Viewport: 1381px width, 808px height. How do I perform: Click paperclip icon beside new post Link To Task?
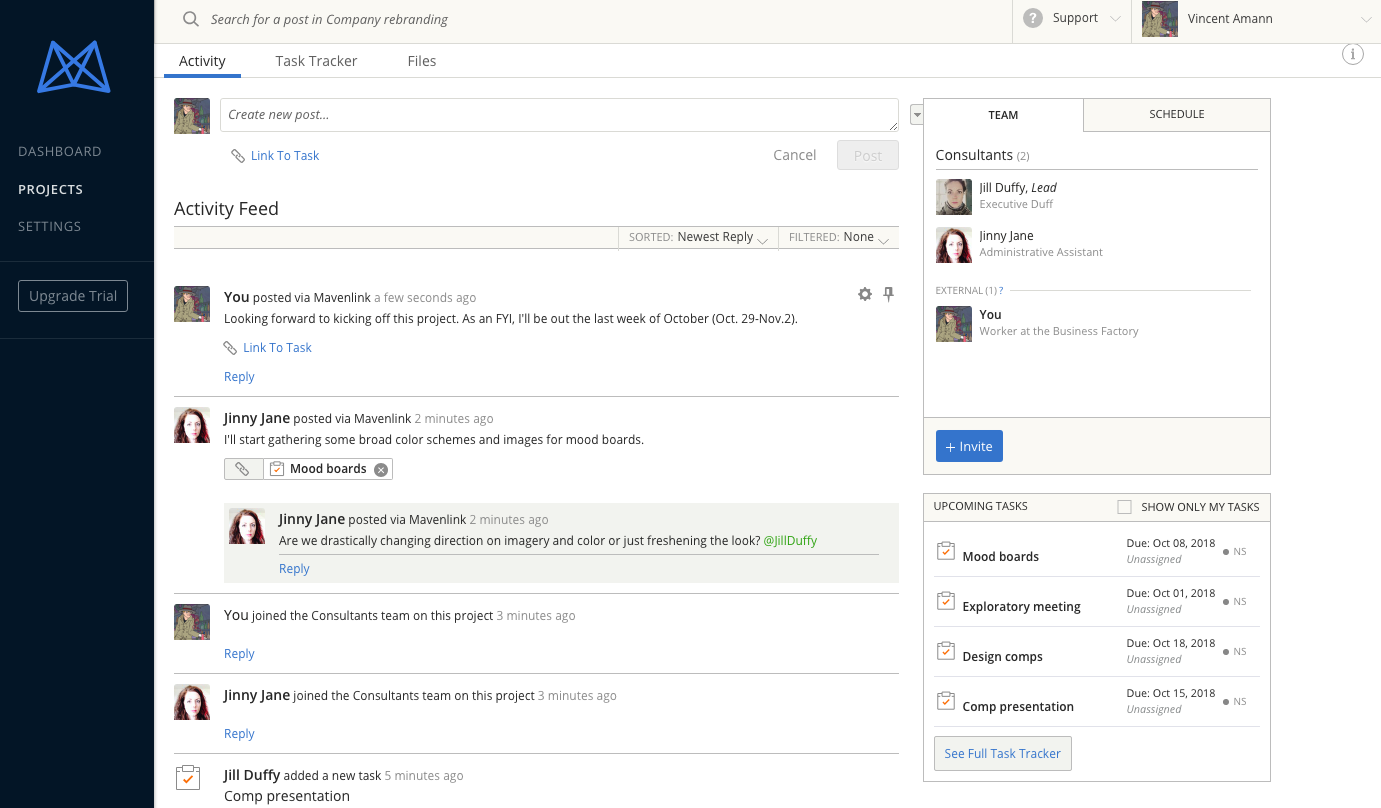tap(238, 156)
